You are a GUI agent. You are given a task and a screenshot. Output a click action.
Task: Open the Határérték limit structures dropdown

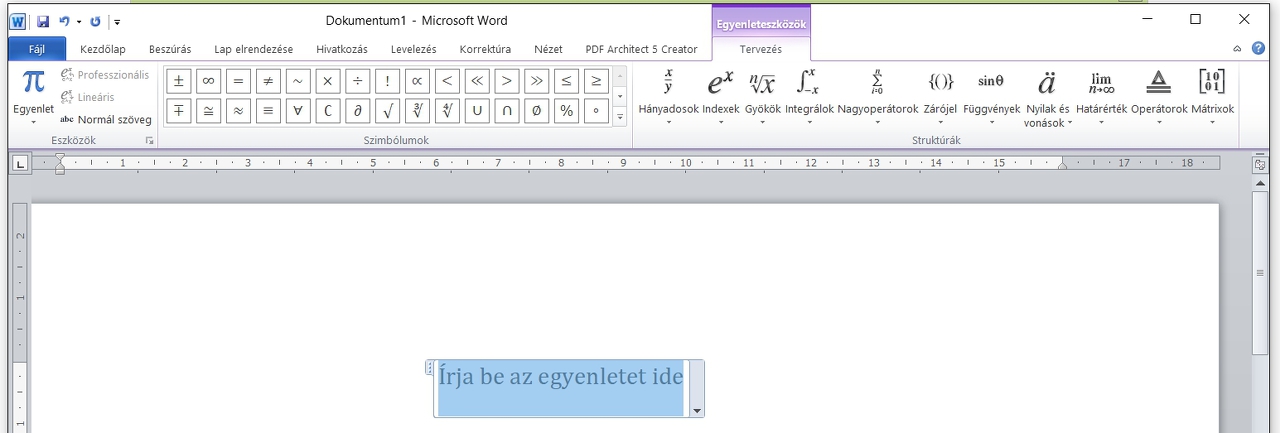pos(1101,96)
